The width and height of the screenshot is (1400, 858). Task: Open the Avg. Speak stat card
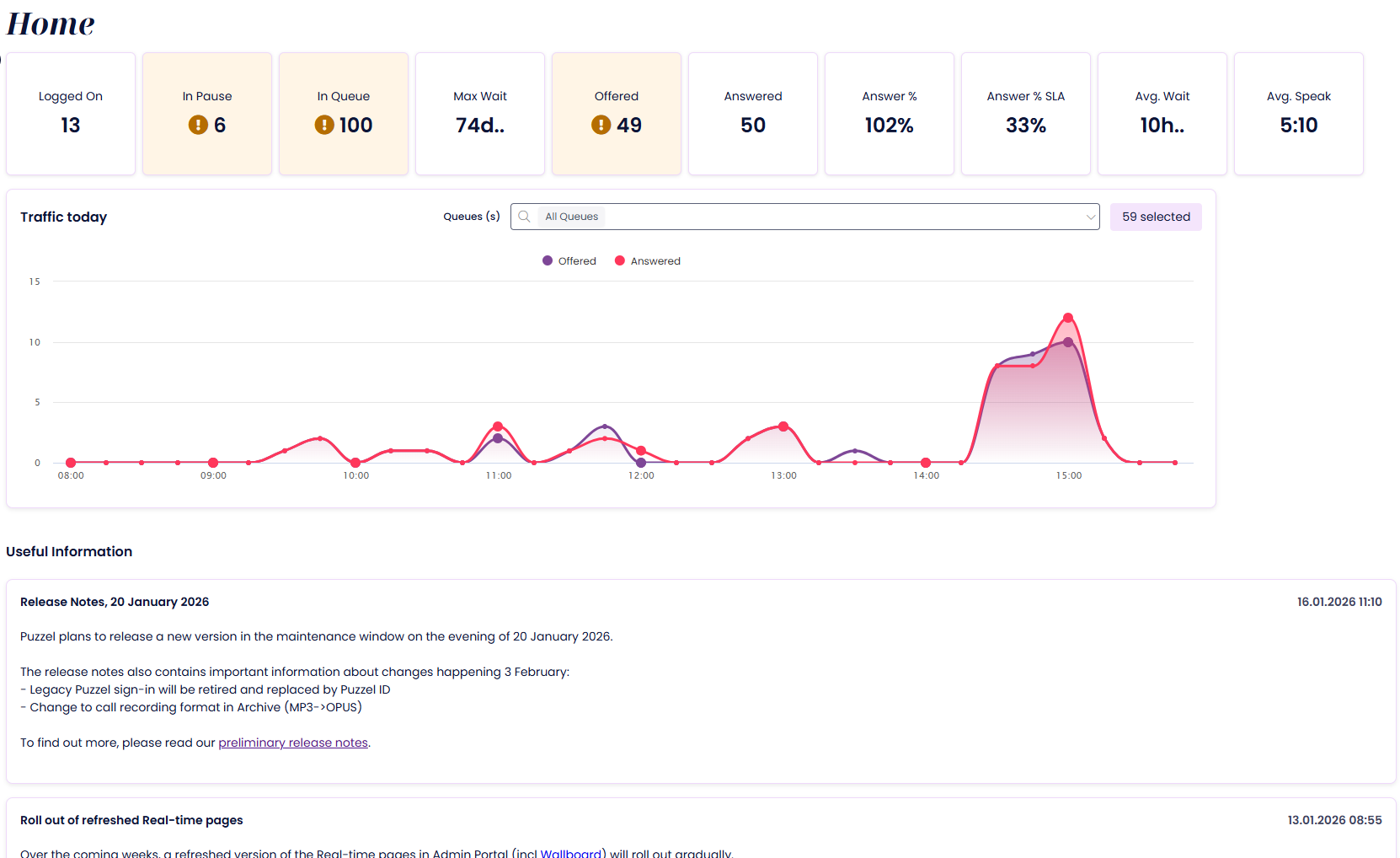pos(1298,114)
